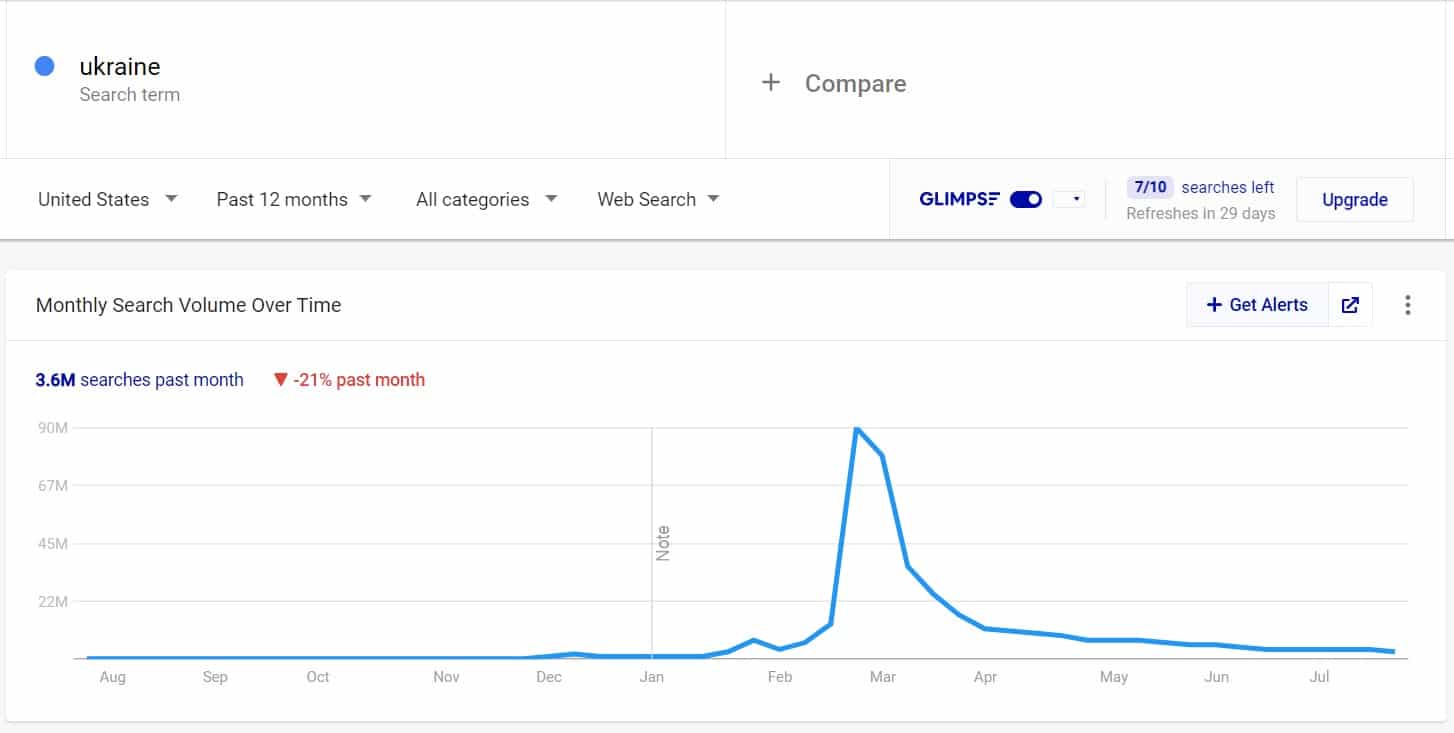Click the Get Alerts button
The width and height of the screenshot is (1454, 733).
pos(1257,305)
